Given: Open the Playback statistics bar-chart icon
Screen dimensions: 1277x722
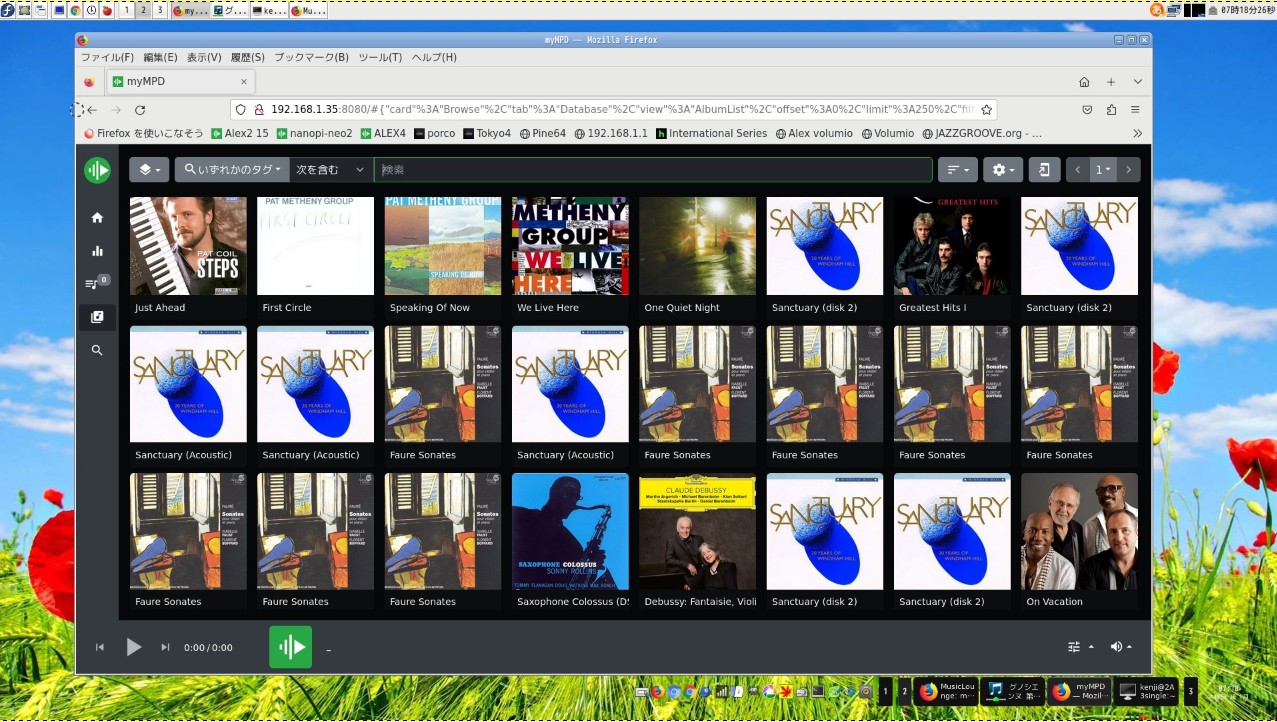Looking at the screenshot, I should tap(97, 251).
